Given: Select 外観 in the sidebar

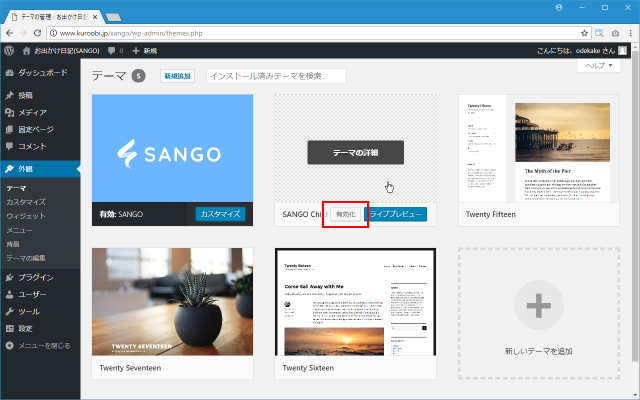Looking at the screenshot, I should [40, 169].
